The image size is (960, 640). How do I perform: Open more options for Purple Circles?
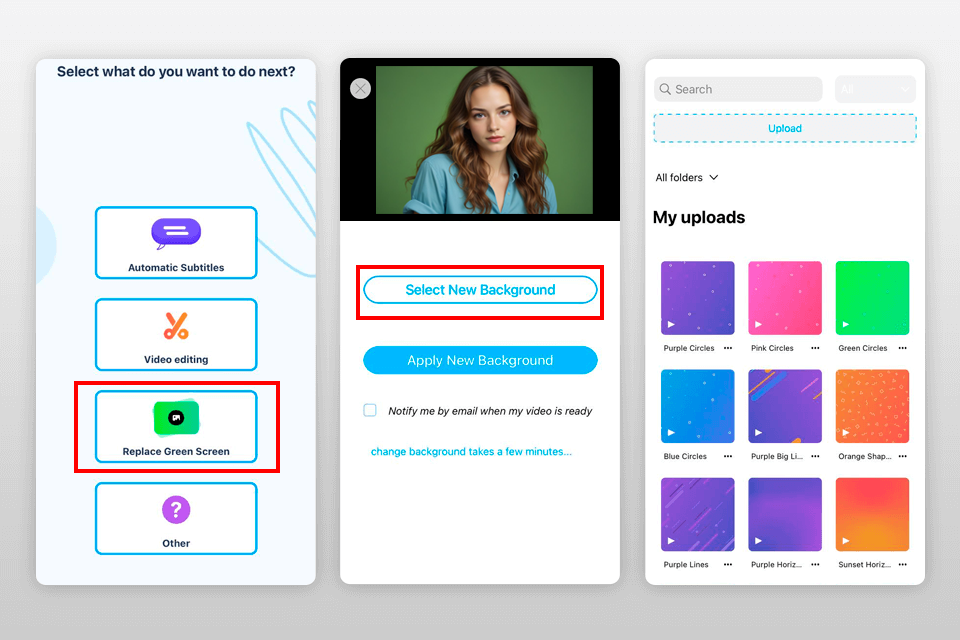[728, 348]
